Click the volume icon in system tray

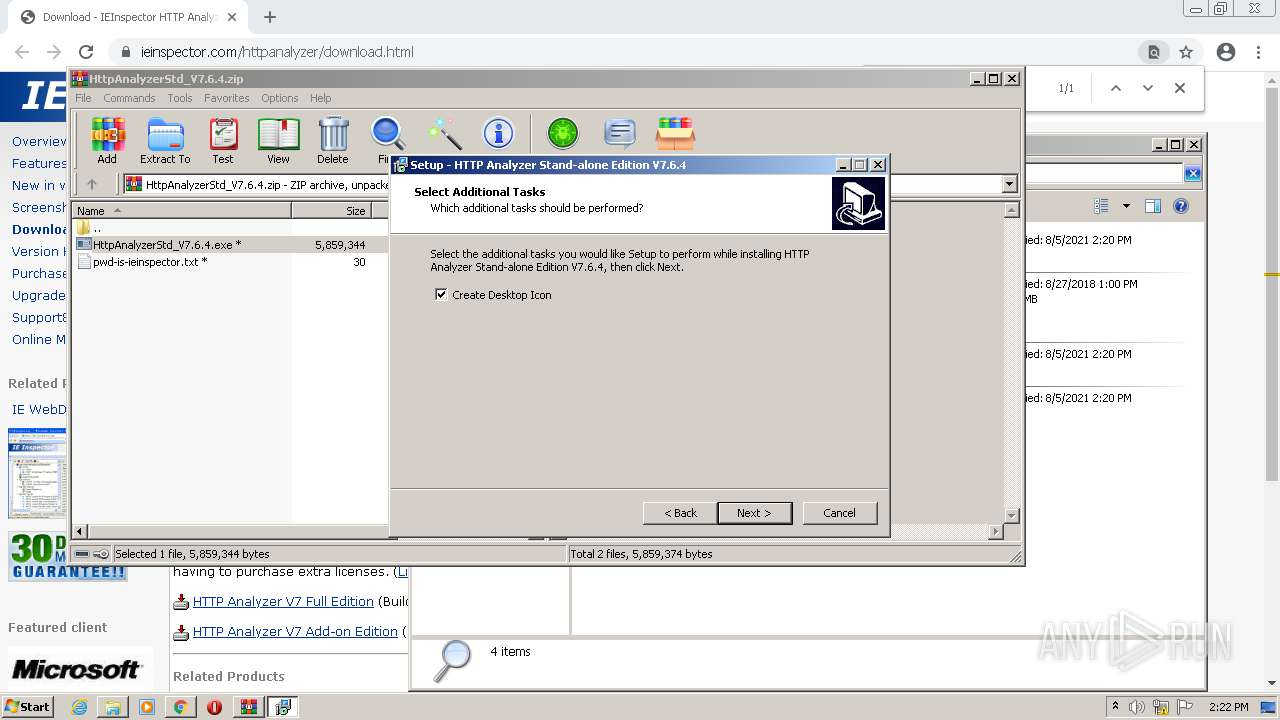[1137, 707]
